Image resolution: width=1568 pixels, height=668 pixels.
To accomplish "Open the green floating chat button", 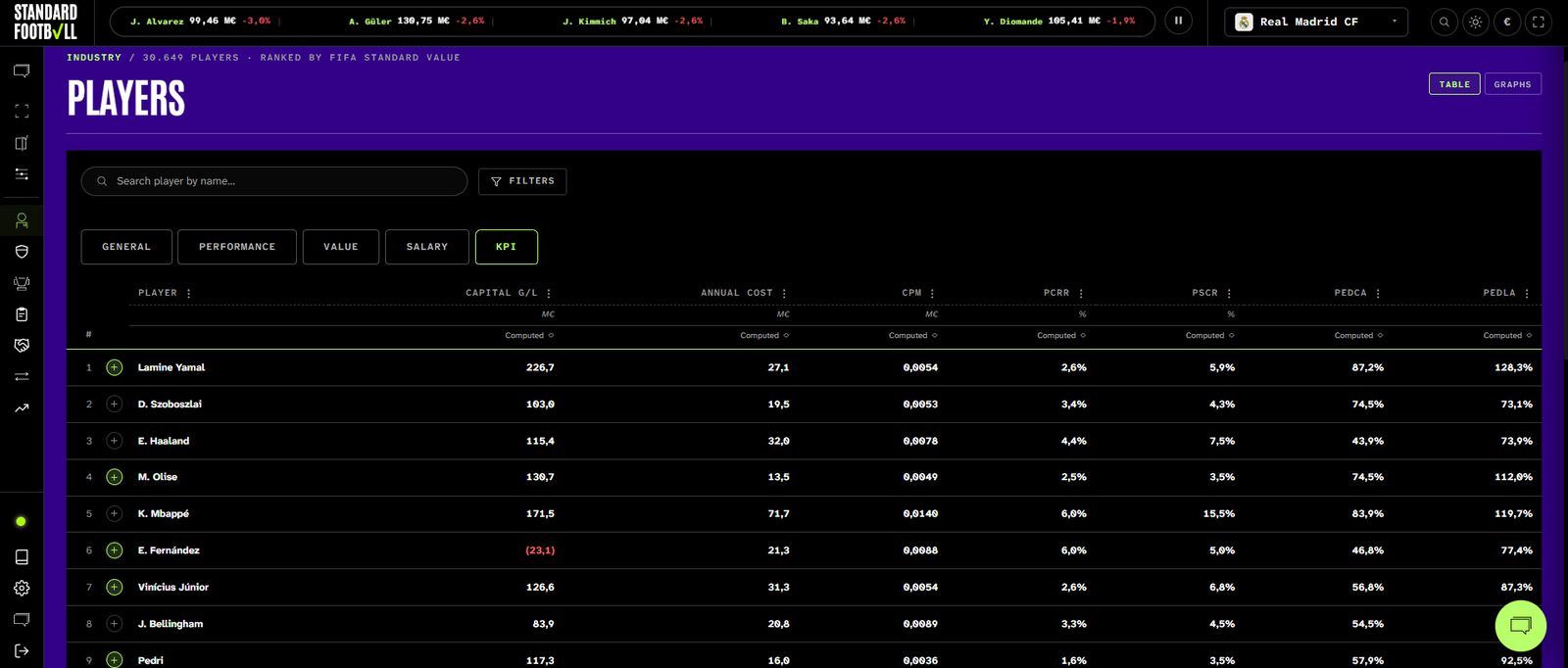I will coord(1521,625).
